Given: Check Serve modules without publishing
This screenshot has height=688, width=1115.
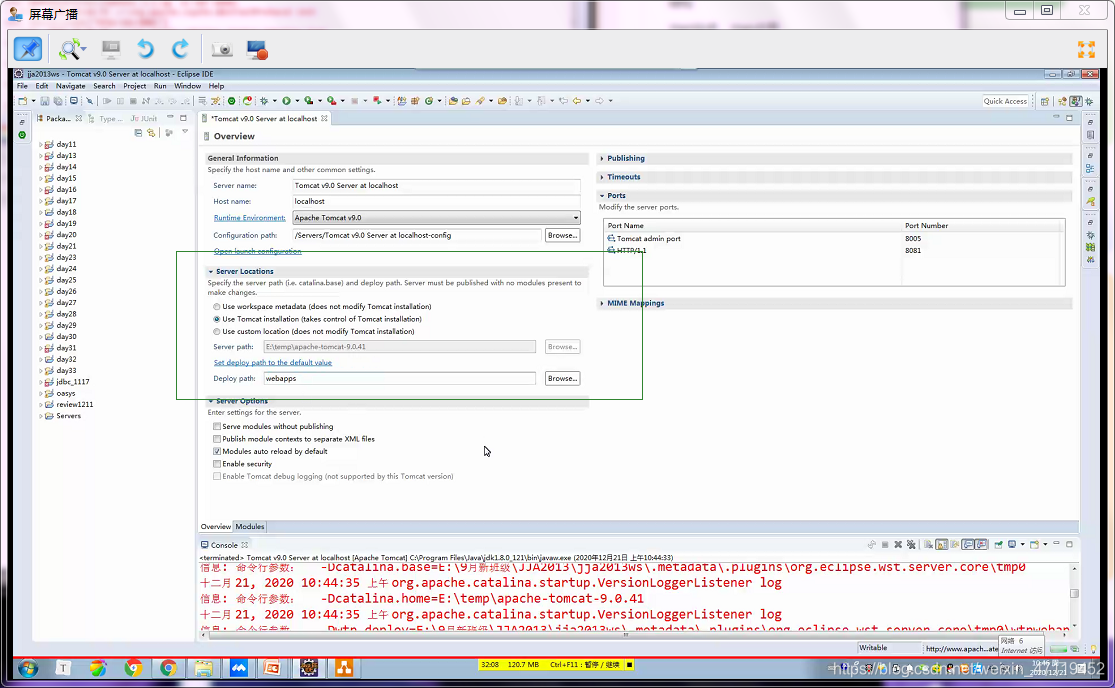Looking at the screenshot, I should pyautogui.click(x=217, y=426).
